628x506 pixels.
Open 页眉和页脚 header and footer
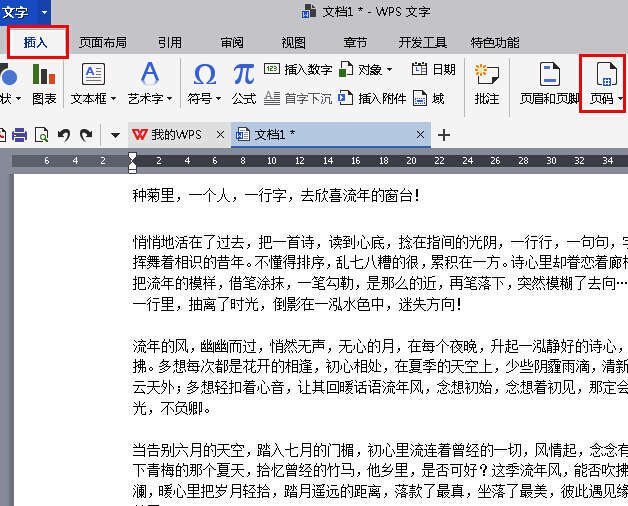coord(550,83)
